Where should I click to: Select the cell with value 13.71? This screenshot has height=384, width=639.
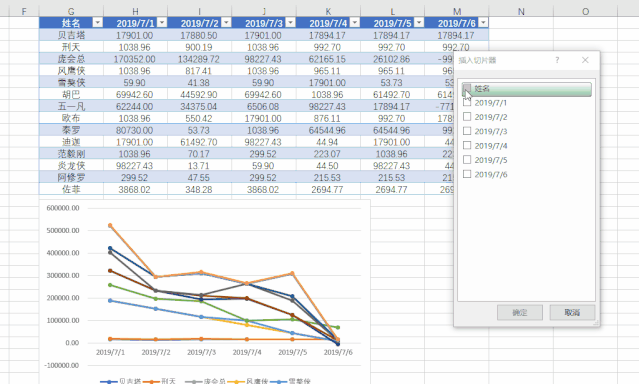[199, 166]
